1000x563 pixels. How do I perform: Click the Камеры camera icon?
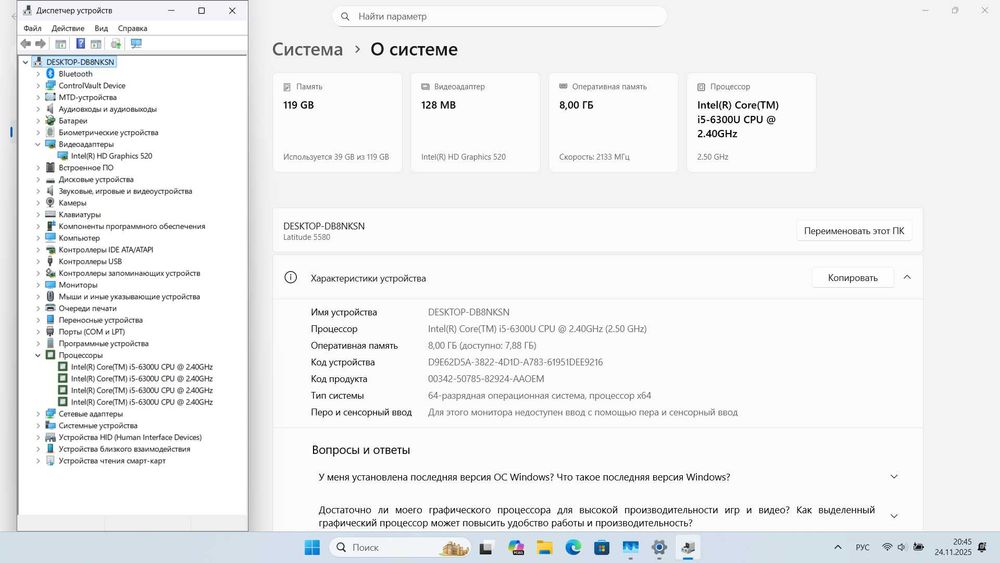pyautogui.click(x=50, y=203)
